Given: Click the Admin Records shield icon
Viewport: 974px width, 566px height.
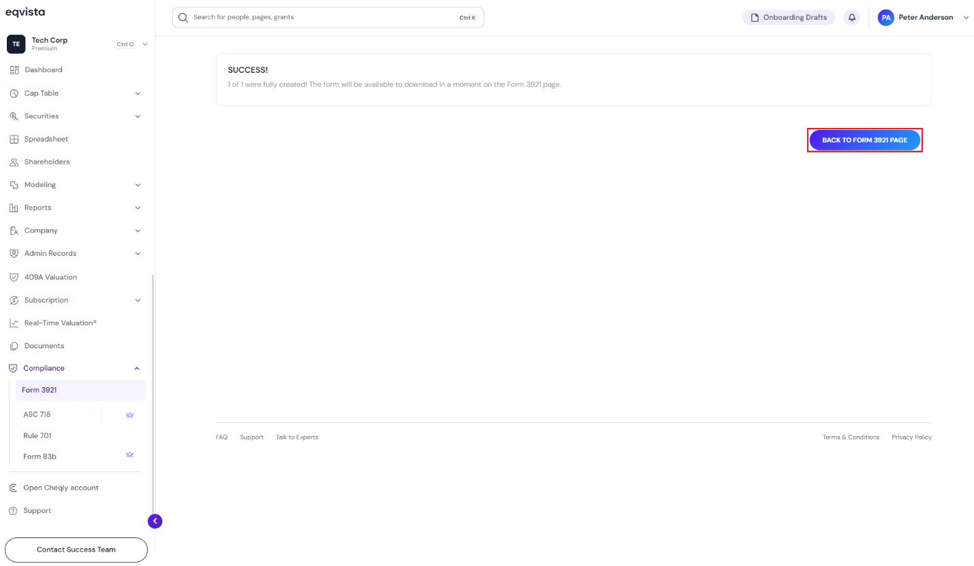Looking at the screenshot, I should [14, 253].
